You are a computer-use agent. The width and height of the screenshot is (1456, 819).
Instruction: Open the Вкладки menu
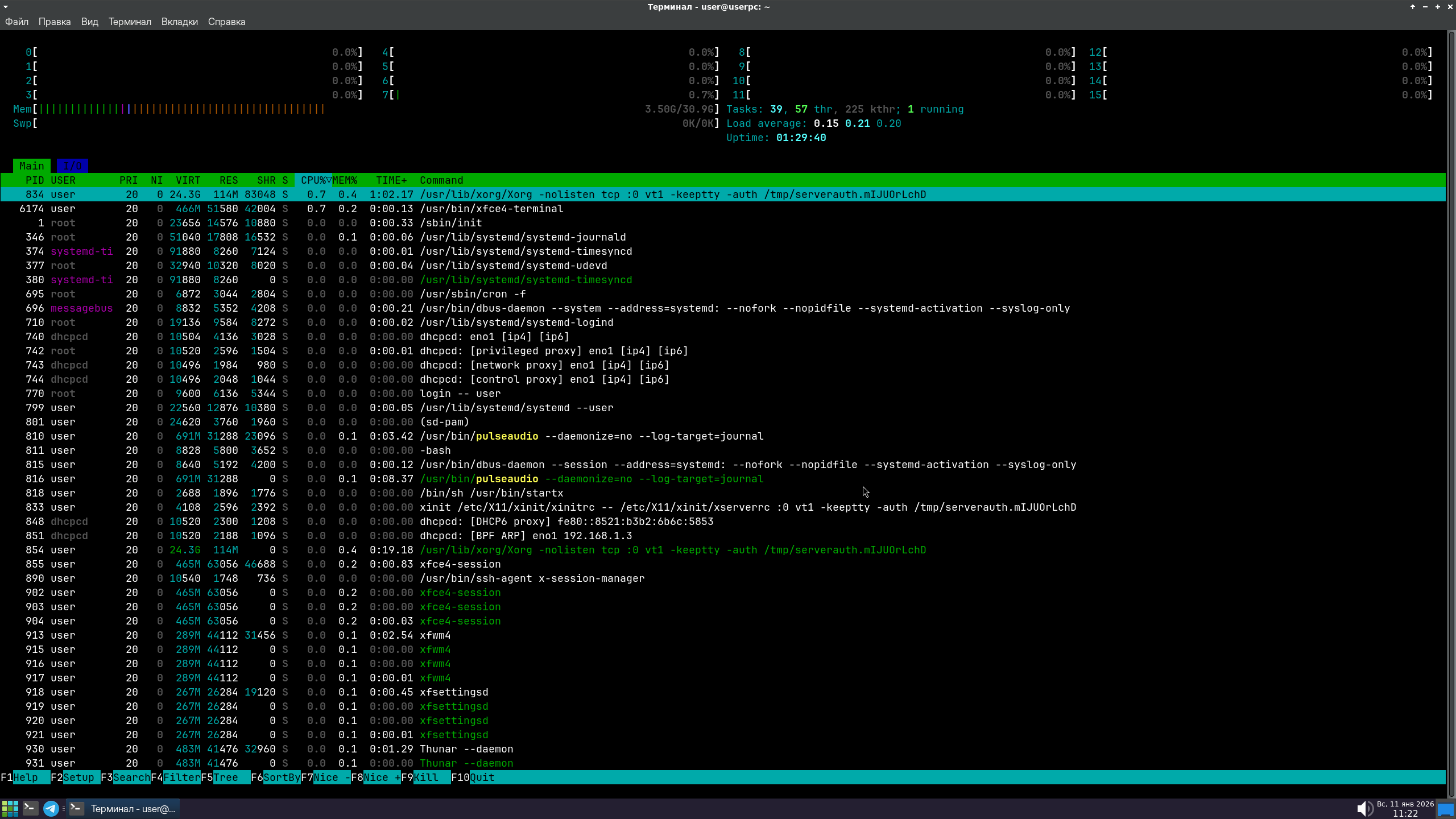pyautogui.click(x=179, y=22)
